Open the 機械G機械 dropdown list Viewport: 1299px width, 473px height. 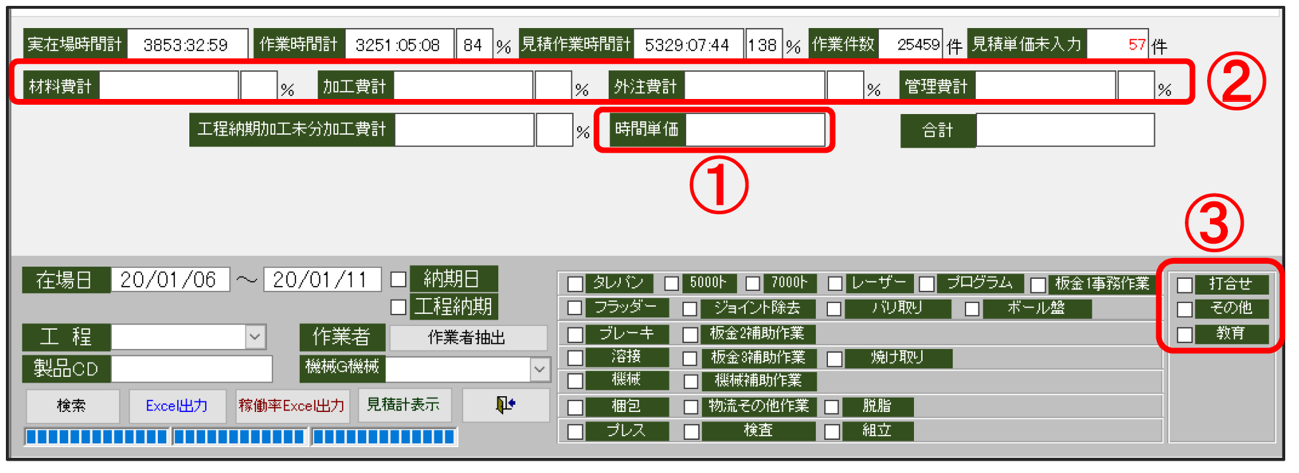tap(539, 369)
